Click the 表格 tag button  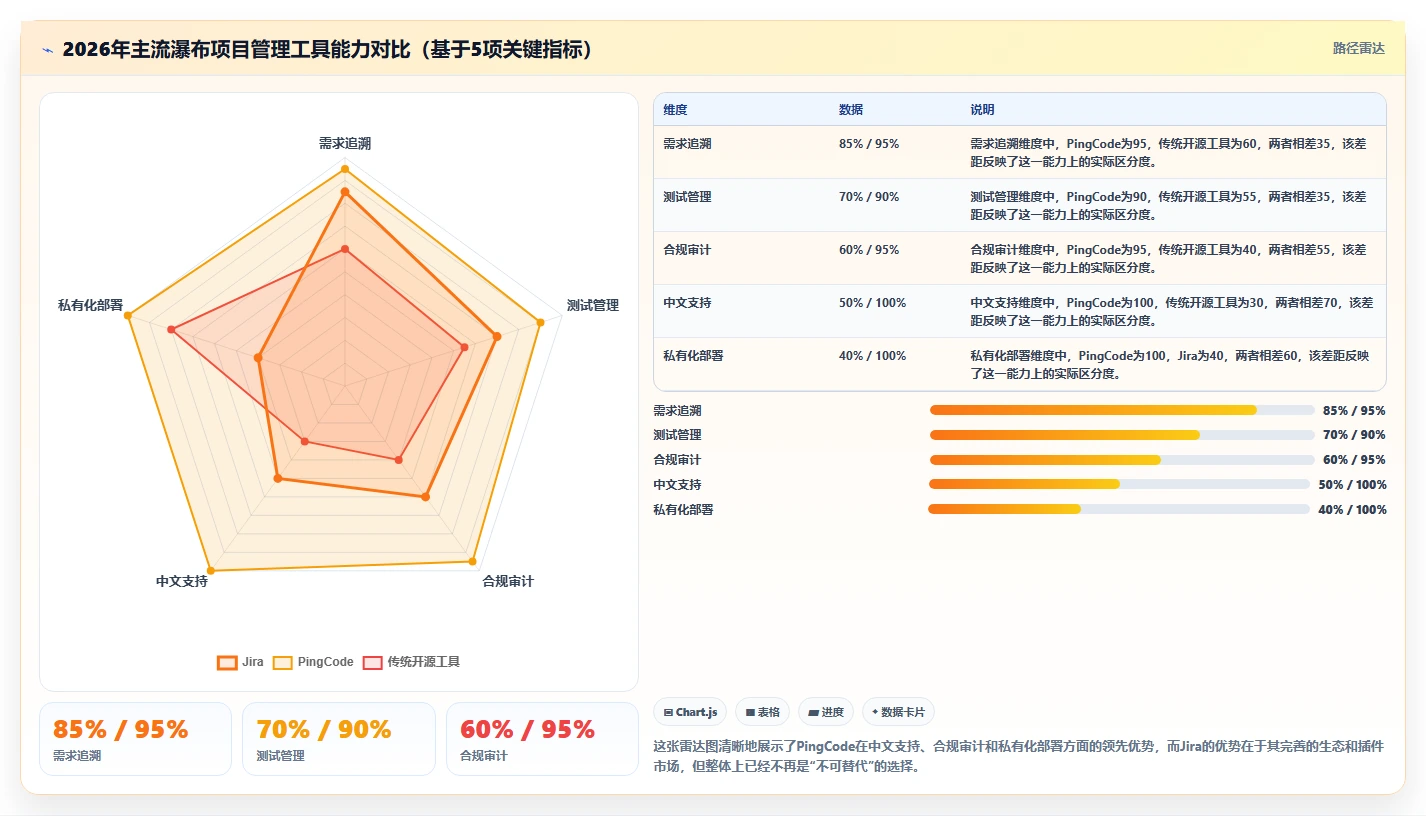point(762,712)
